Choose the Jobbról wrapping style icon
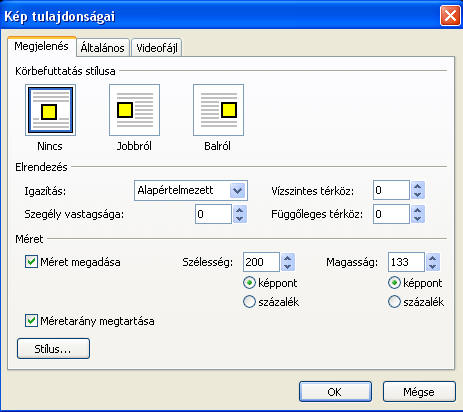This screenshot has width=463, height=412. (134, 110)
